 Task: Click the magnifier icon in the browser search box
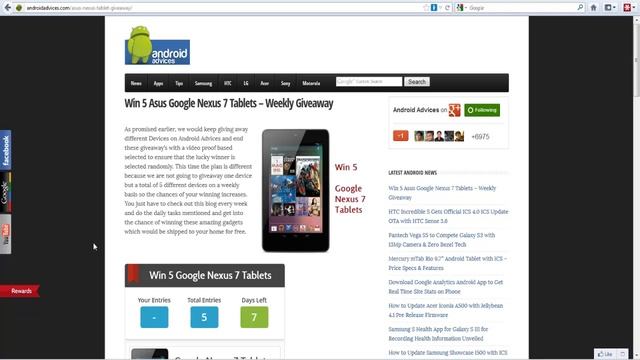point(580,7)
